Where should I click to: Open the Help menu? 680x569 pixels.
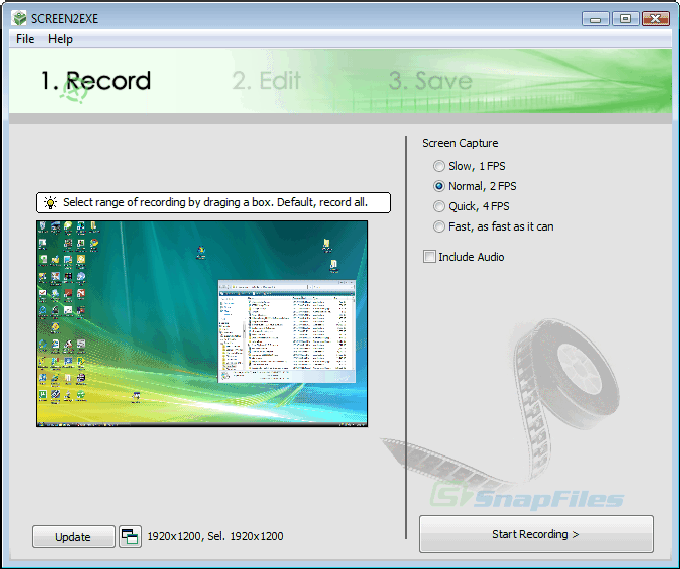60,39
